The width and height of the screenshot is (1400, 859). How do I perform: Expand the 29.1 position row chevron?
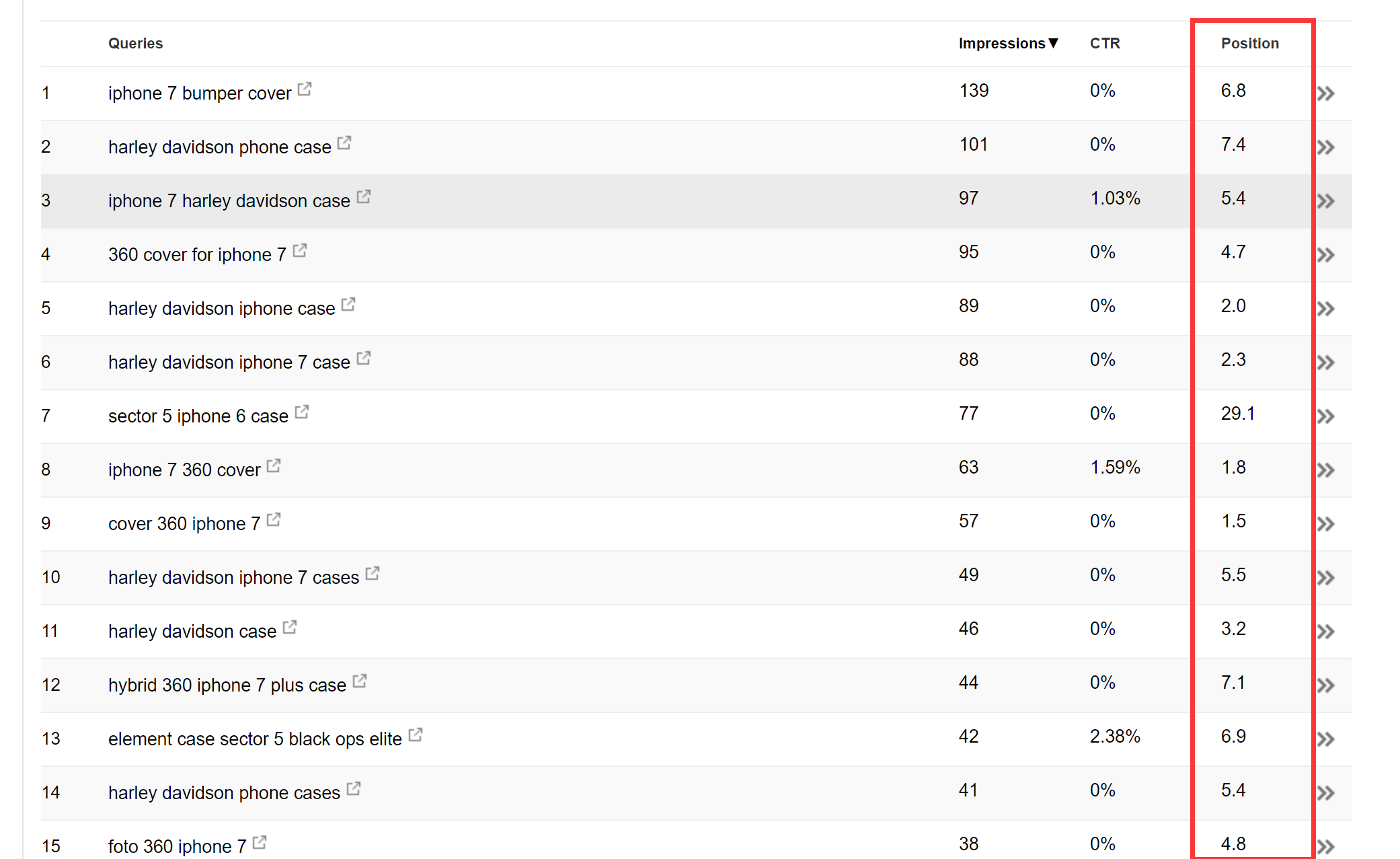pos(1325,416)
